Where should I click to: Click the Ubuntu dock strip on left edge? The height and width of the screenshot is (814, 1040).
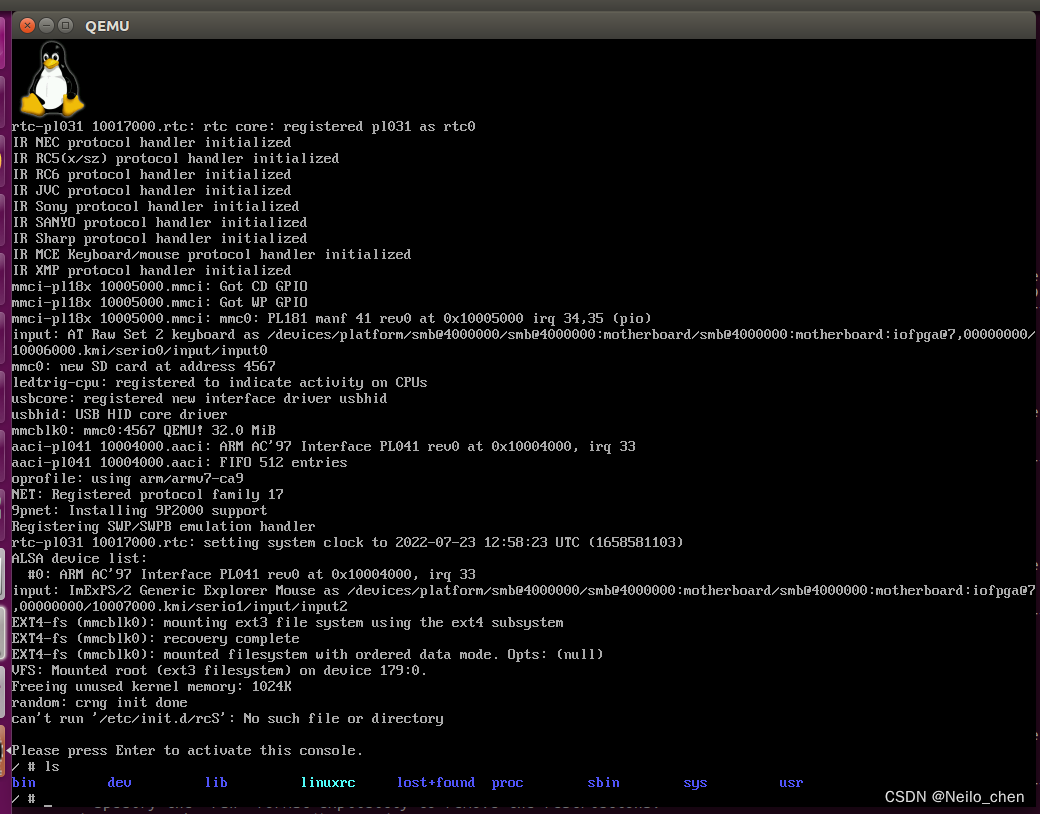point(4,400)
